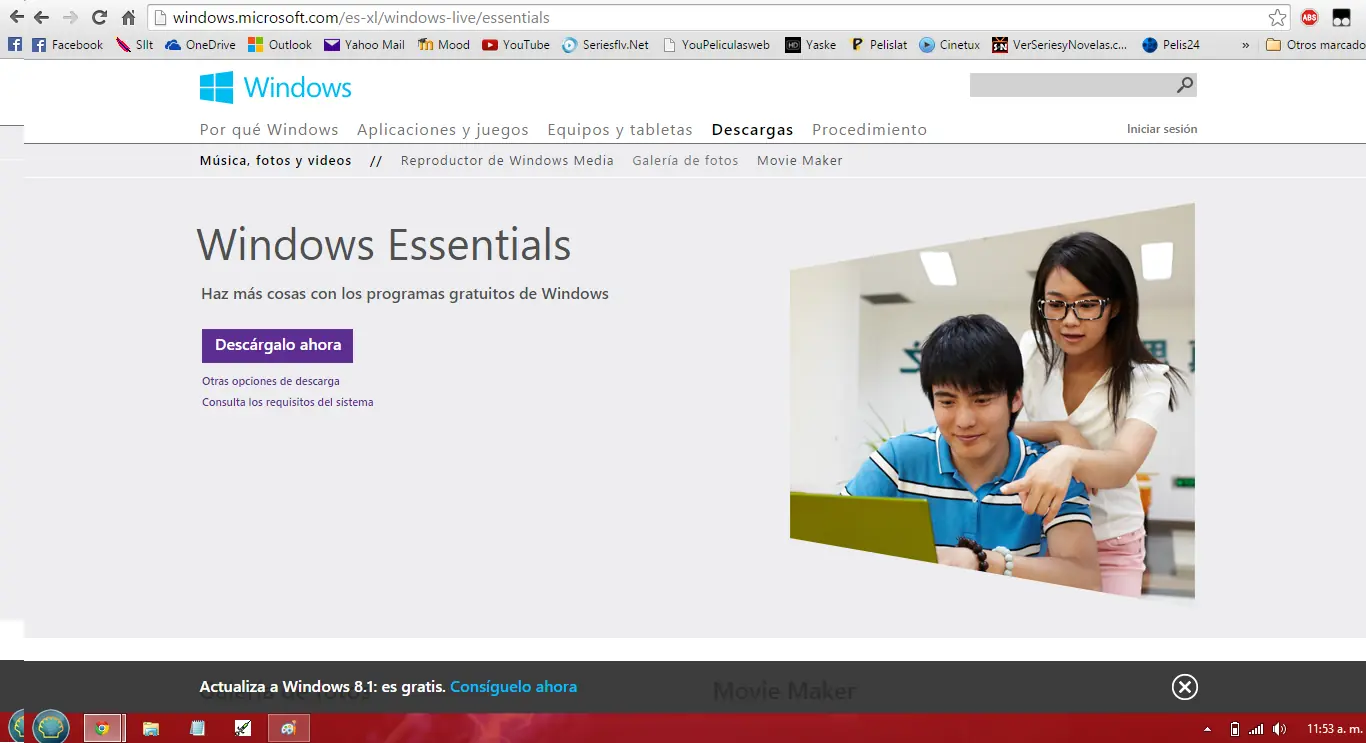Click the photo of two people at a laptop

click(992, 402)
